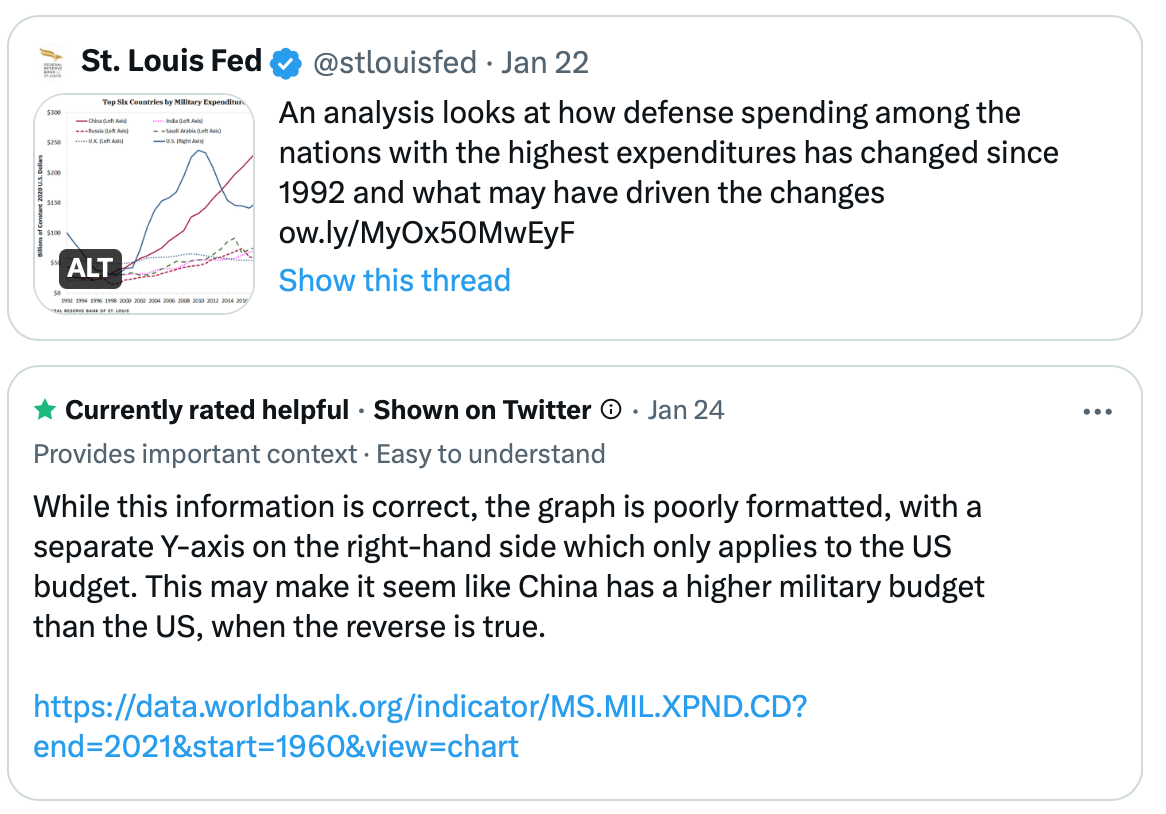The image size is (1166, 814).
Task: Click Provides important context tag
Action: pos(195,454)
